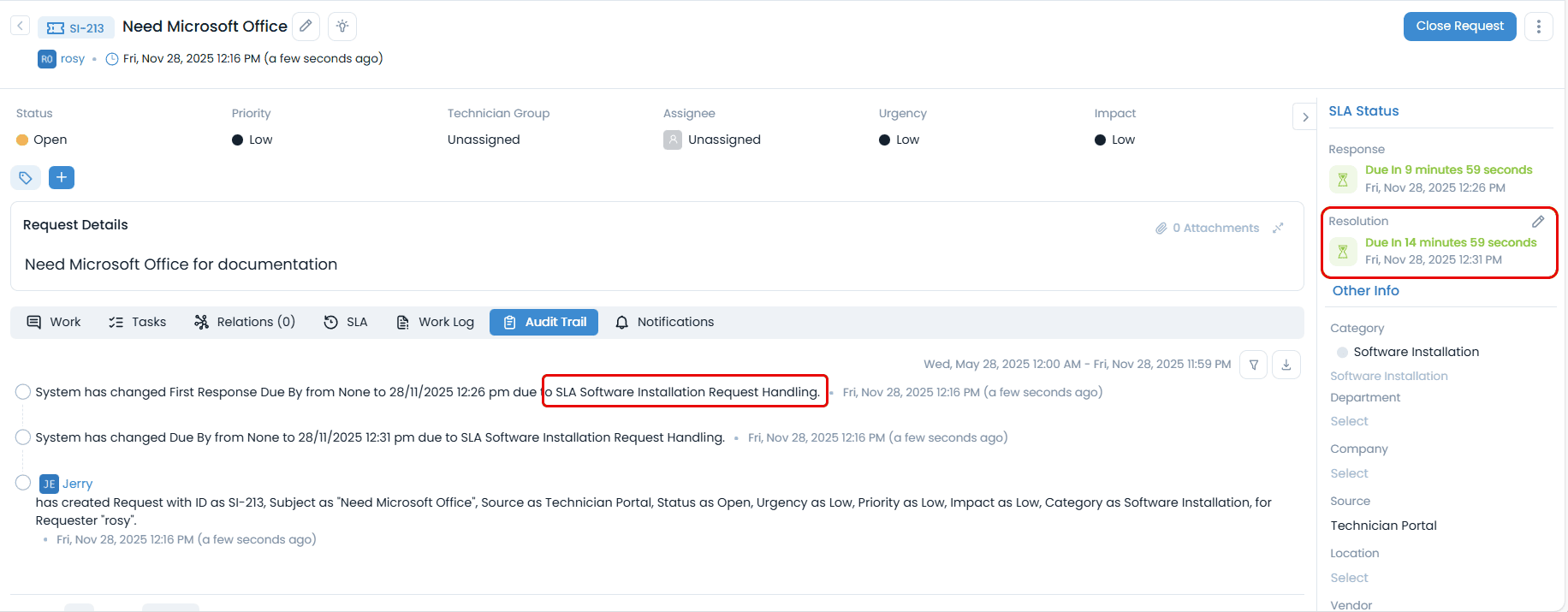Click the Request Details heading
Image resolution: width=1568 pixels, height=612 pixels.
(x=75, y=225)
